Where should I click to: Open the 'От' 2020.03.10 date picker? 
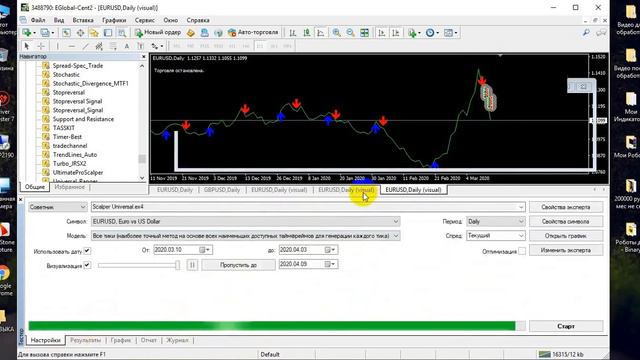click(x=205, y=250)
